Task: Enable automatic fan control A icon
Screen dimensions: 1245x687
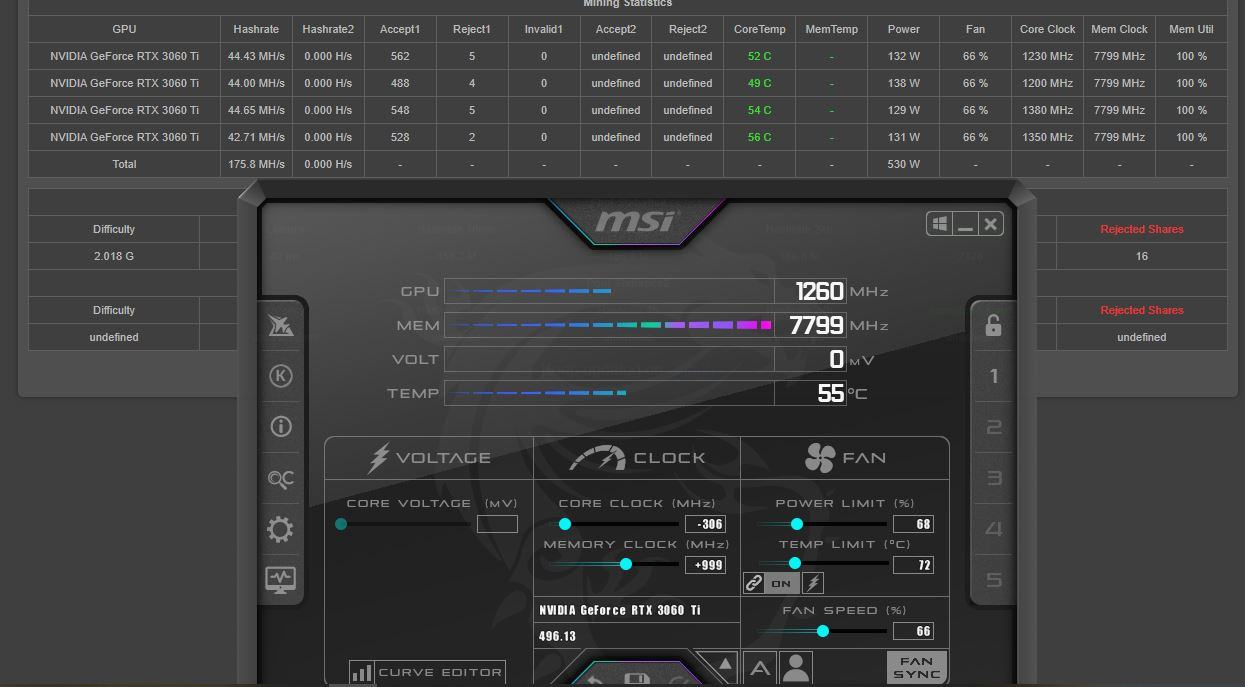Action: (x=760, y=668)
